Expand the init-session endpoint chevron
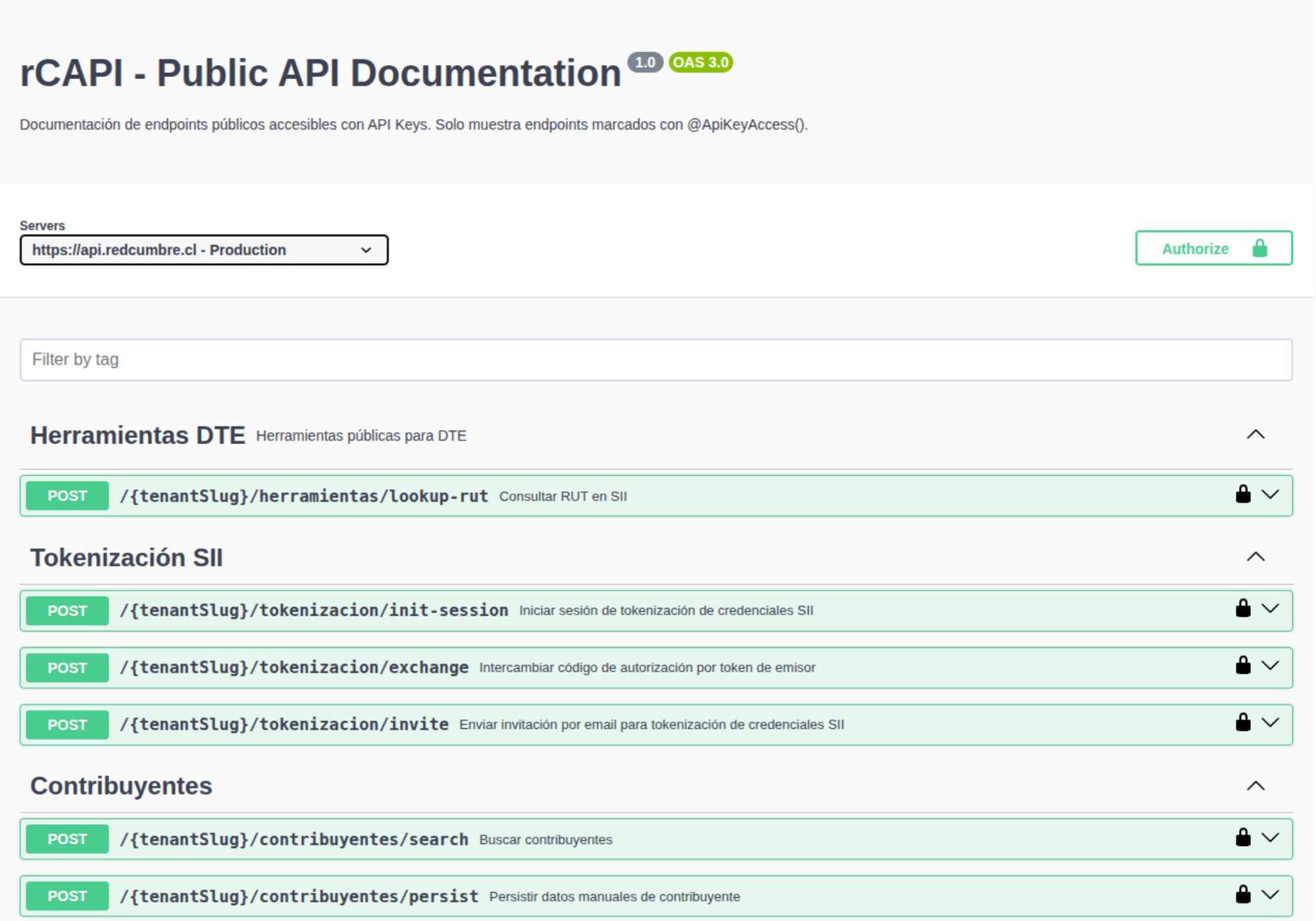The height and width of the screenshot is (921, 1316). pos(1271,609)
